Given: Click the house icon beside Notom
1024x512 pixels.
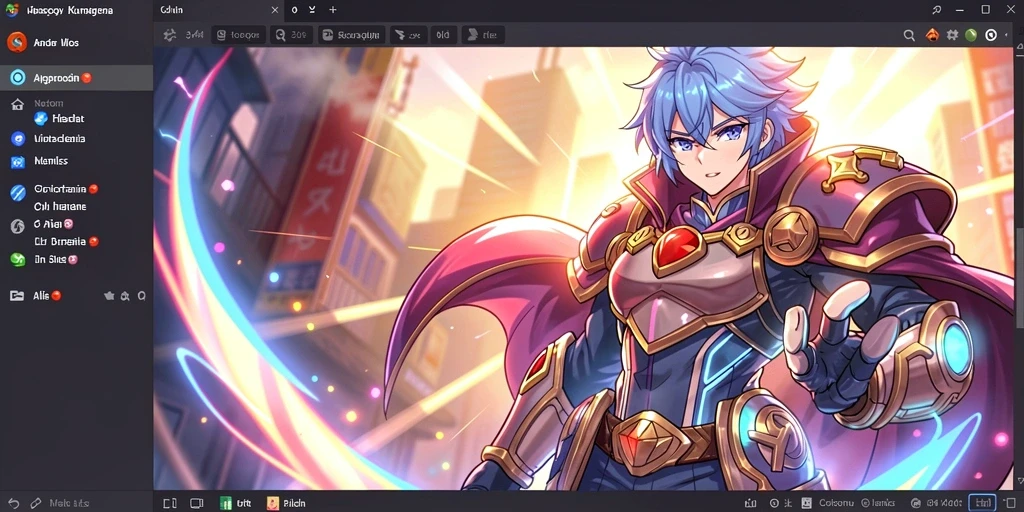Looking at the screenshot, I should pyautogui.click(x=18, y=104).
